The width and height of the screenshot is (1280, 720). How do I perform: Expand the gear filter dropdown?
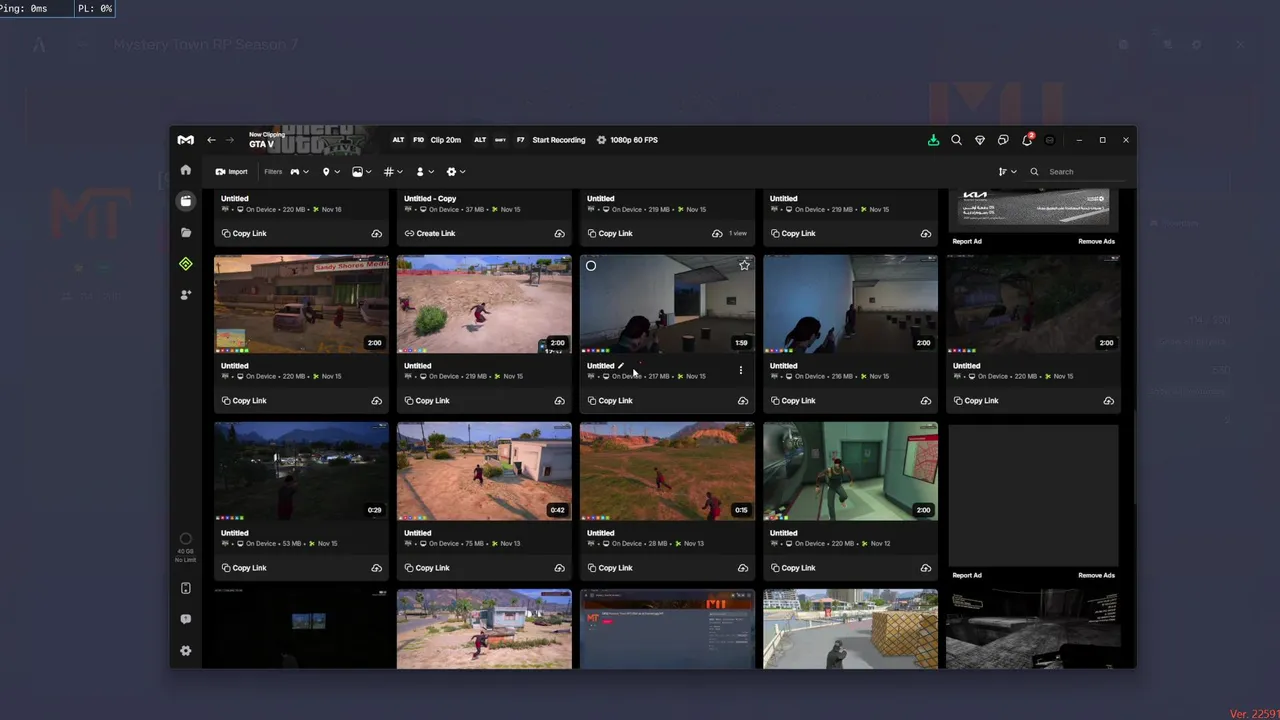[x=455, y=172]
